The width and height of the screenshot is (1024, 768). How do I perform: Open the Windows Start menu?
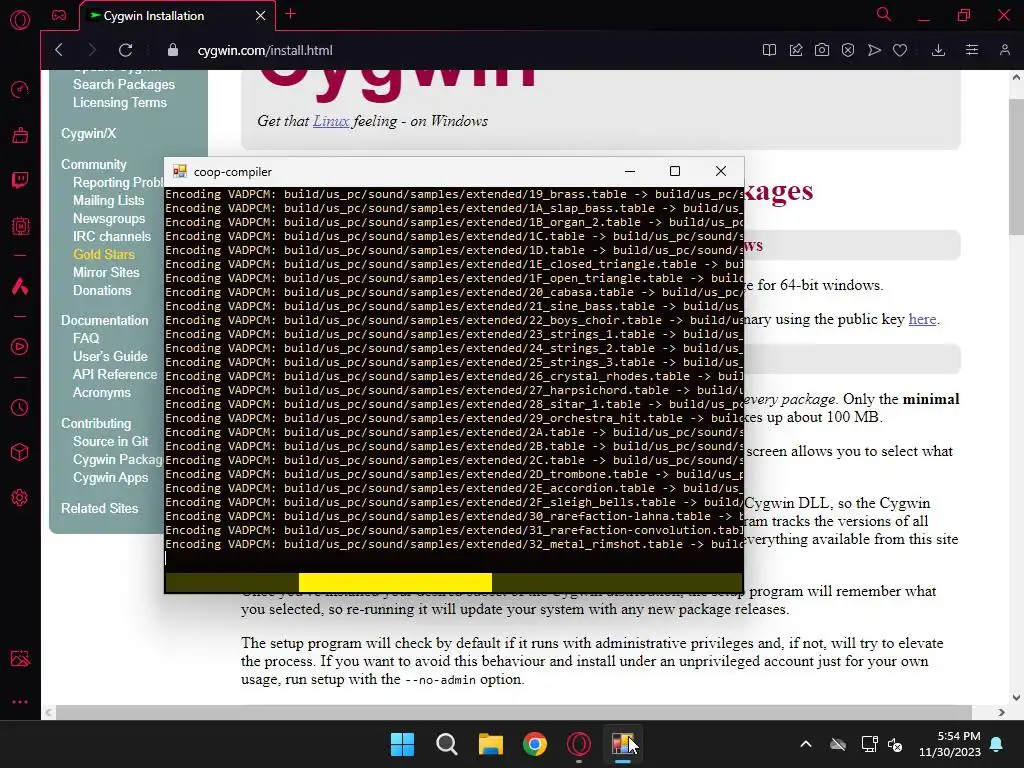click(x=402, y=744)
